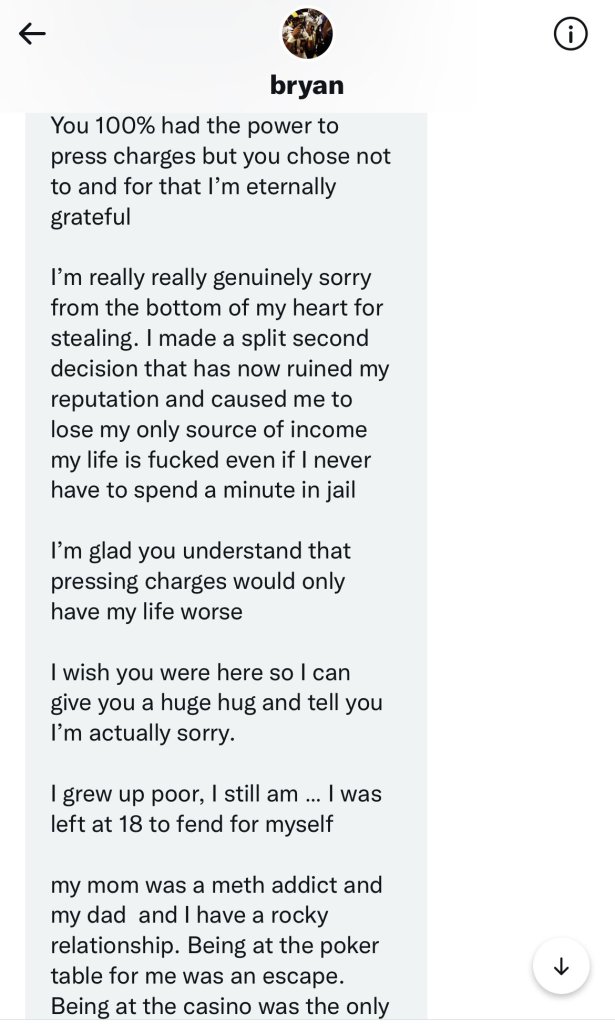Click the line "my mom was a meth addict and"
Screen dimensions: 615x1024
pos(216,885)
